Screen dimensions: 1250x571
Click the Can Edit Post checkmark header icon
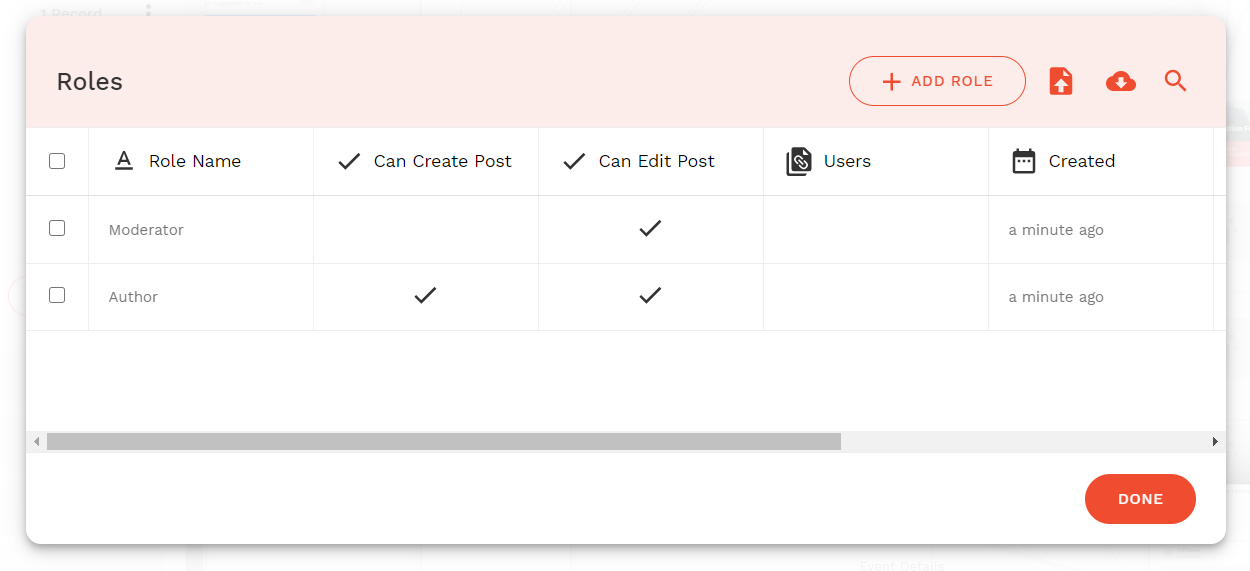tap(574, 161)
